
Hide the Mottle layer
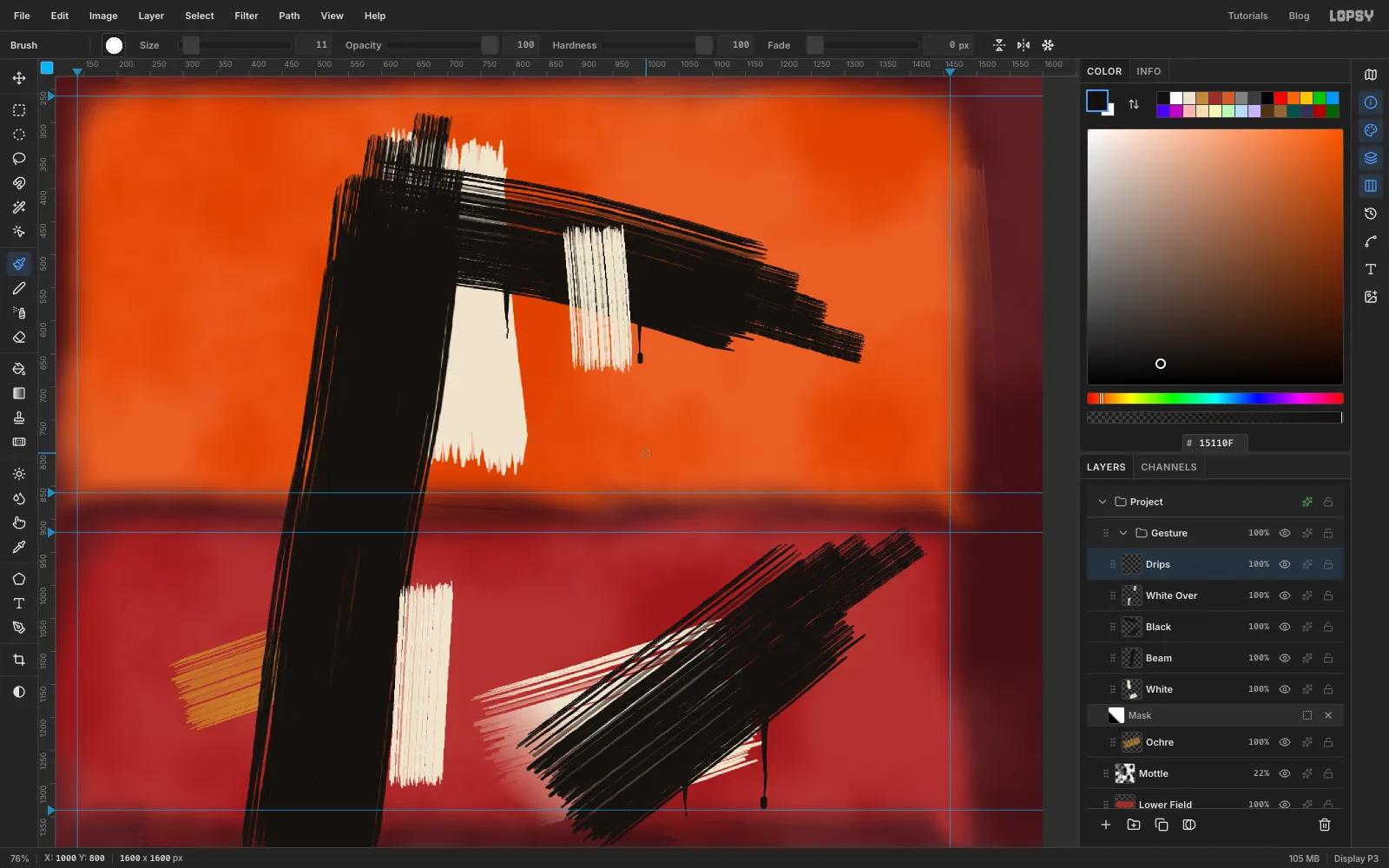point(1285,773)
